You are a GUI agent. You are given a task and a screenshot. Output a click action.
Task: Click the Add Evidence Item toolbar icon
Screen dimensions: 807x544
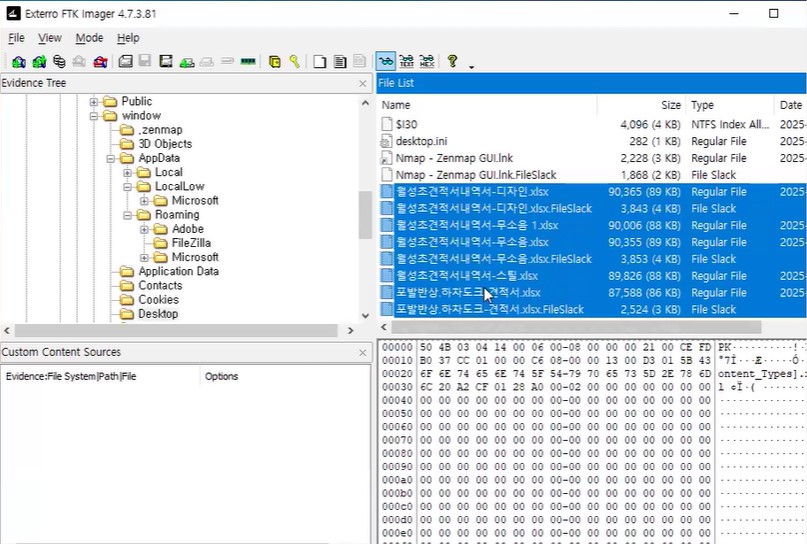pyautogui.click(x=19, y=62)
